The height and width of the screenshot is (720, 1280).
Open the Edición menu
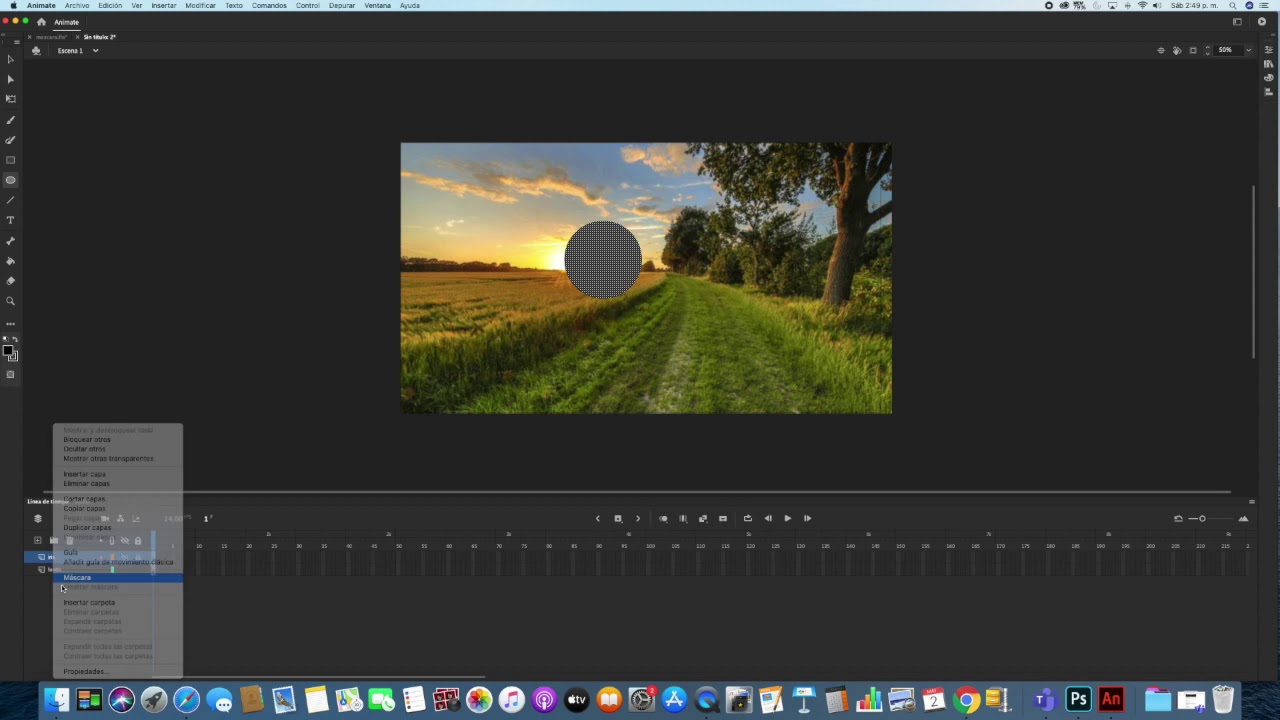[110, 5]
